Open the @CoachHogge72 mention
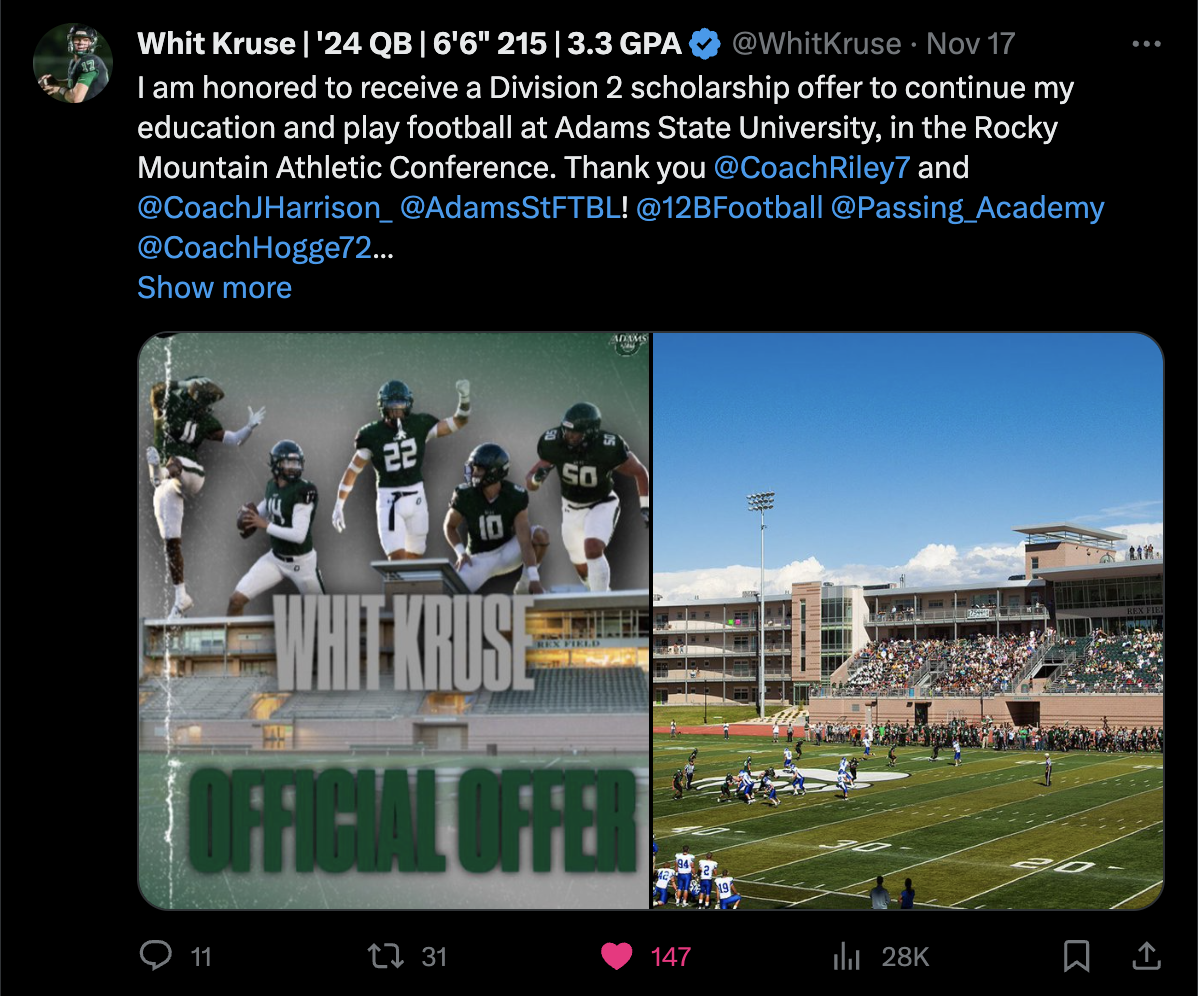Image resolution: width=1198 pixels, height=996 pixels. point(254,247)
